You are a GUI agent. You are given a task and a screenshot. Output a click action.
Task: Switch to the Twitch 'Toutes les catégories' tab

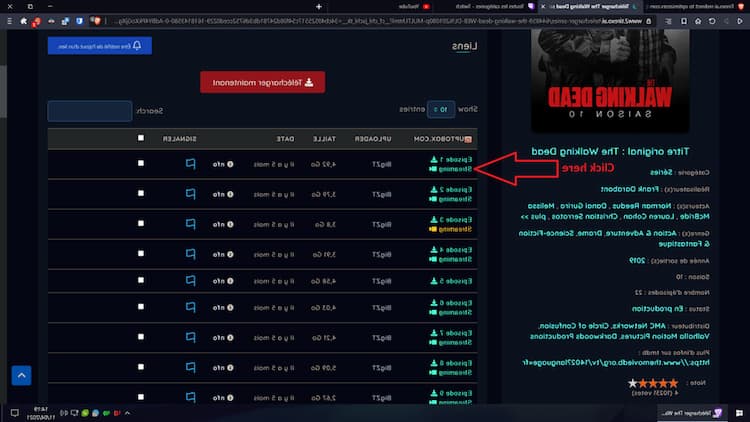(x=495, y=7)
